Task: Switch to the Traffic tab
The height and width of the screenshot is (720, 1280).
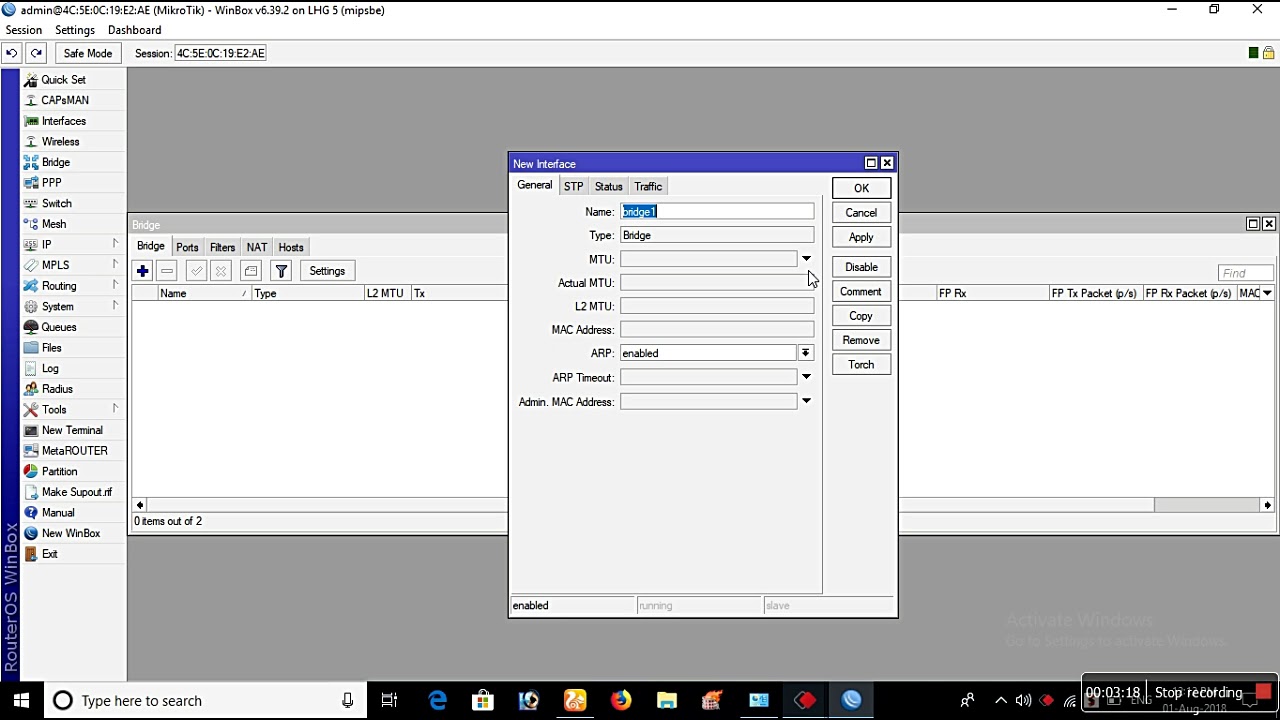Action: [648, 186]
